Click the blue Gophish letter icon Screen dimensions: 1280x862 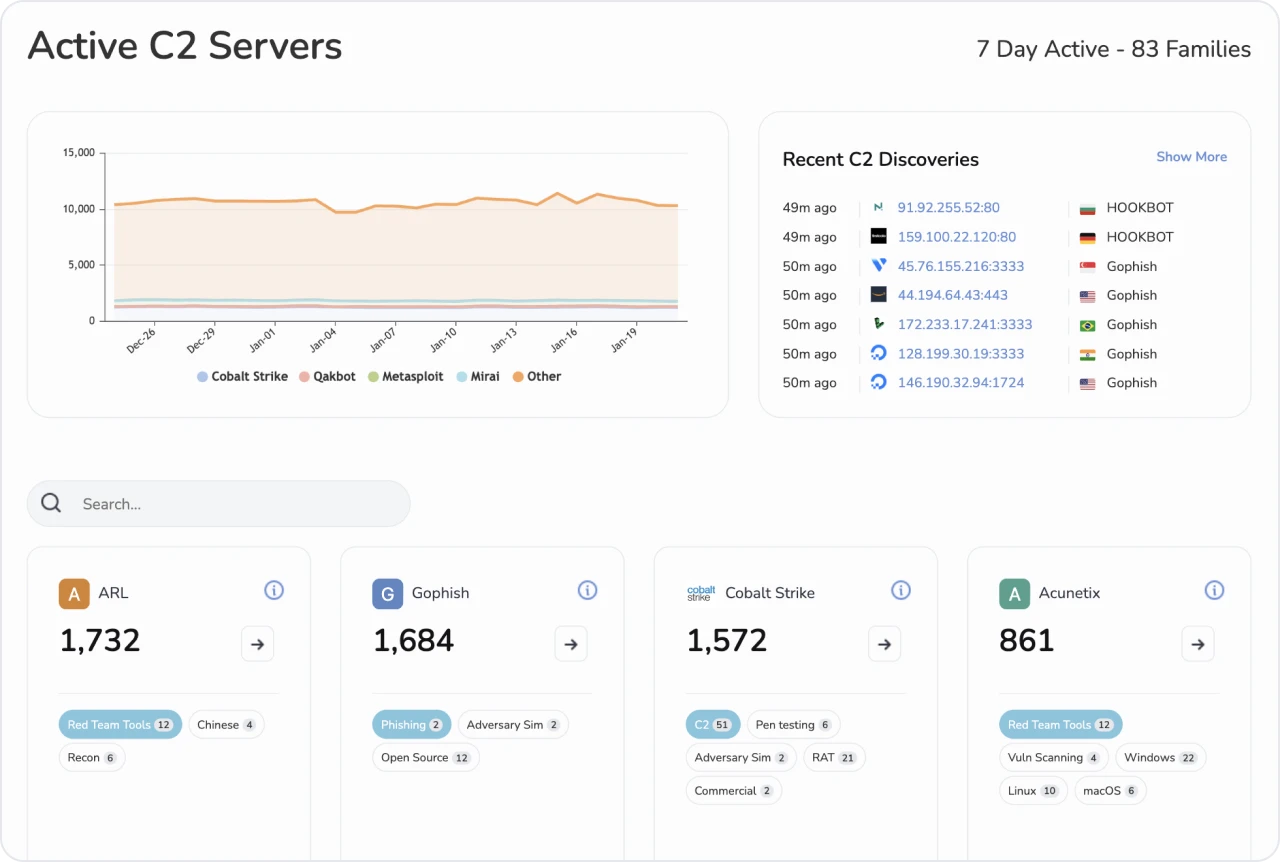pyautogui.click(x=387, y=593)
